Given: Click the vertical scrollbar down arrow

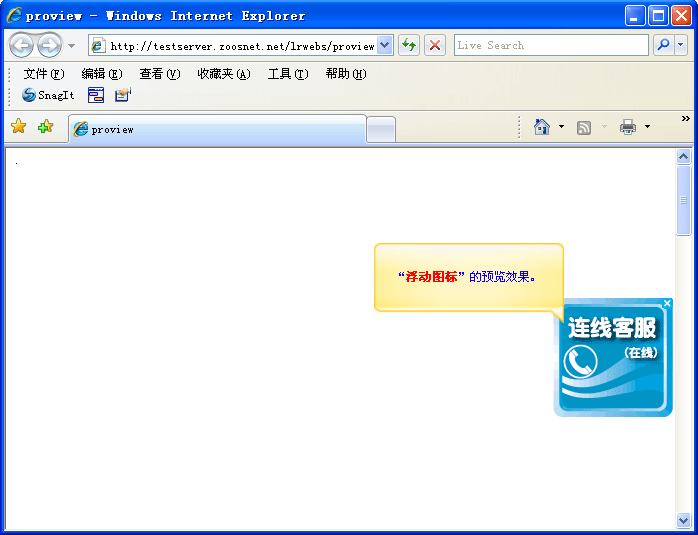Looking at the screenshot, I should 684,520.
